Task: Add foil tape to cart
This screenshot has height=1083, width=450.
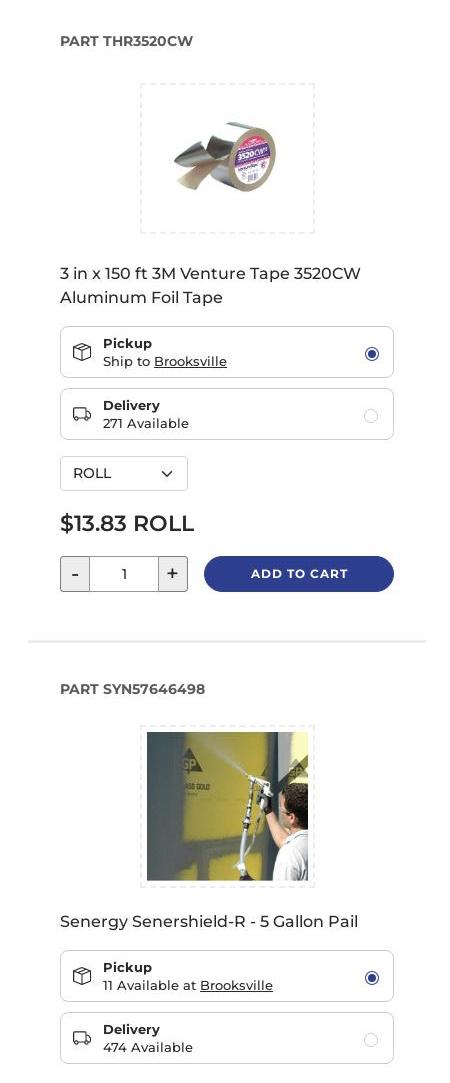Action: pyautogui.click(x=299, y=574)
